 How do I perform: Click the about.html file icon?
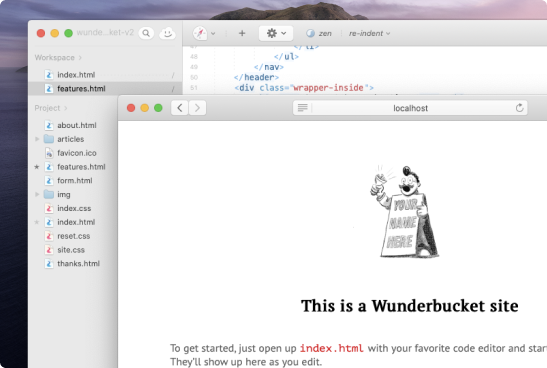coord(49,125)
